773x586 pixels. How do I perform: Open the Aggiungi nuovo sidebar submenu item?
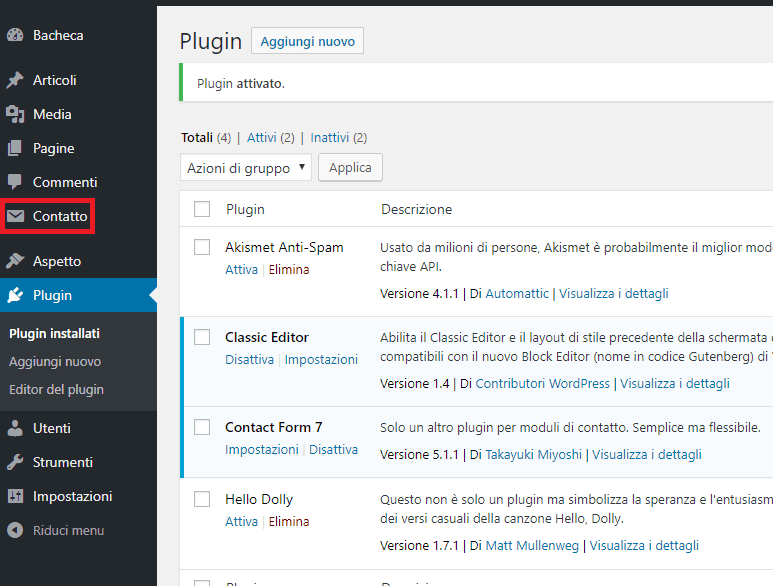(x=55, y=362)
